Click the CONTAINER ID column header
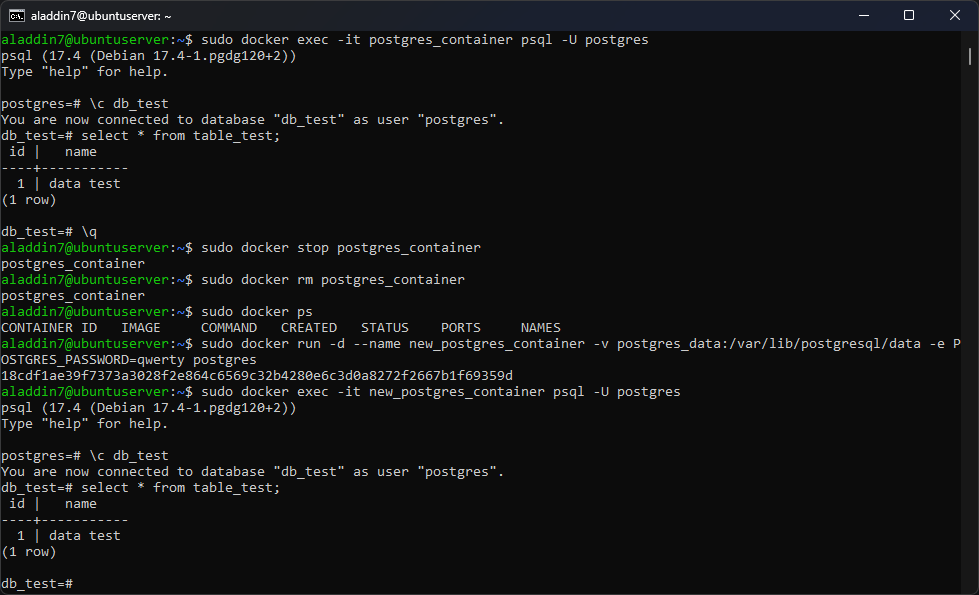Screen dimensions: 979x595 pyautogui.click(x=49, y=328)
